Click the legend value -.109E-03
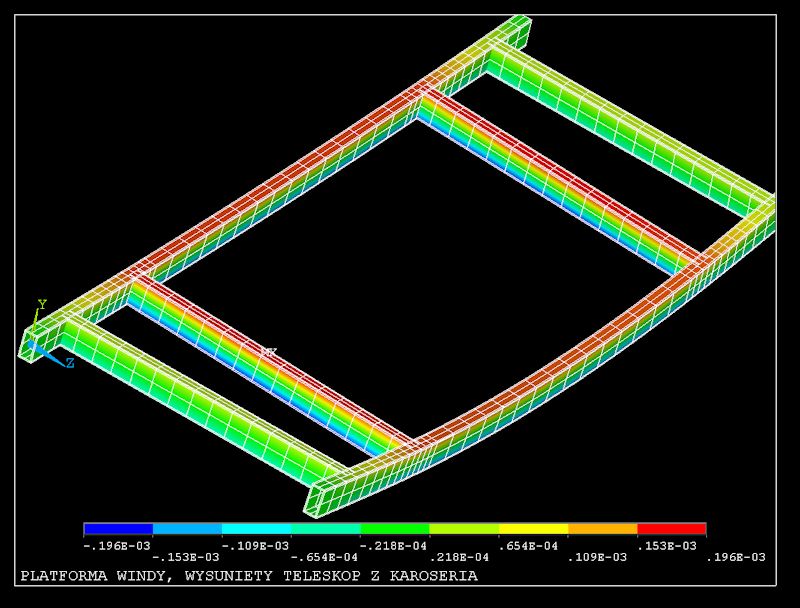800x608 pixels. tap(255, 546)
